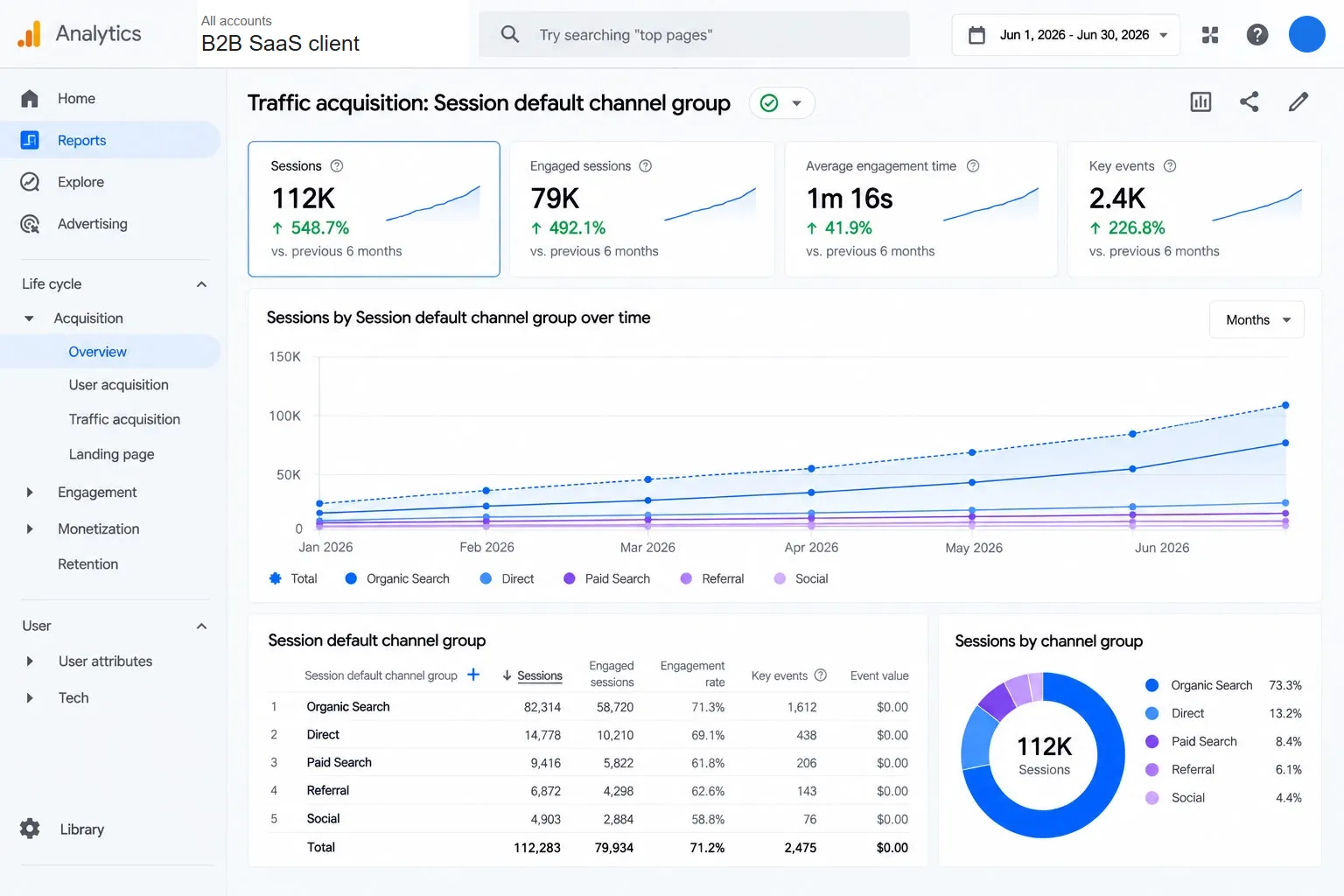
Task: Select the Sessions metric card
Action: pos(374,209)
